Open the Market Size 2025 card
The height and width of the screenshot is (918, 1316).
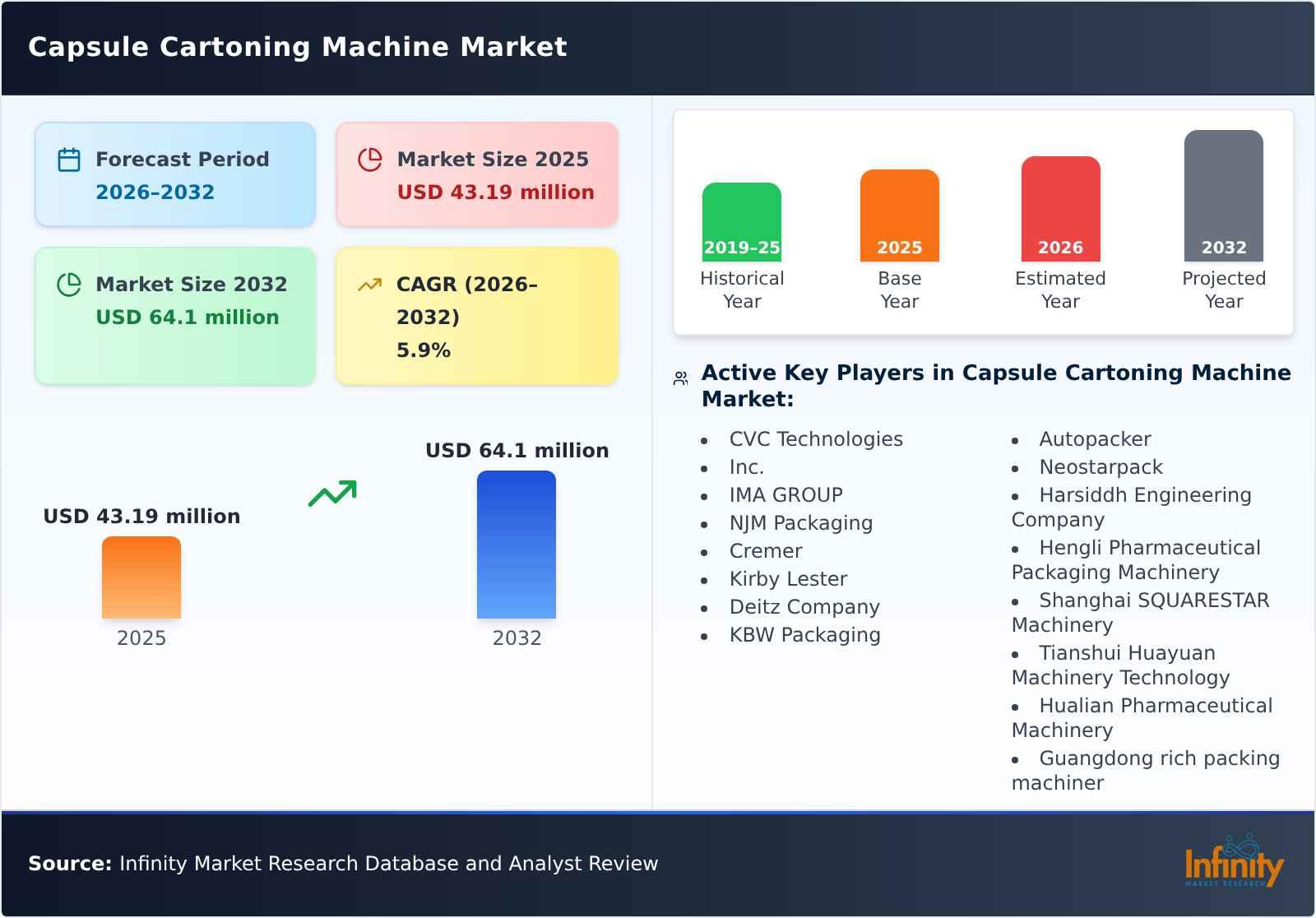click(475, 174)
